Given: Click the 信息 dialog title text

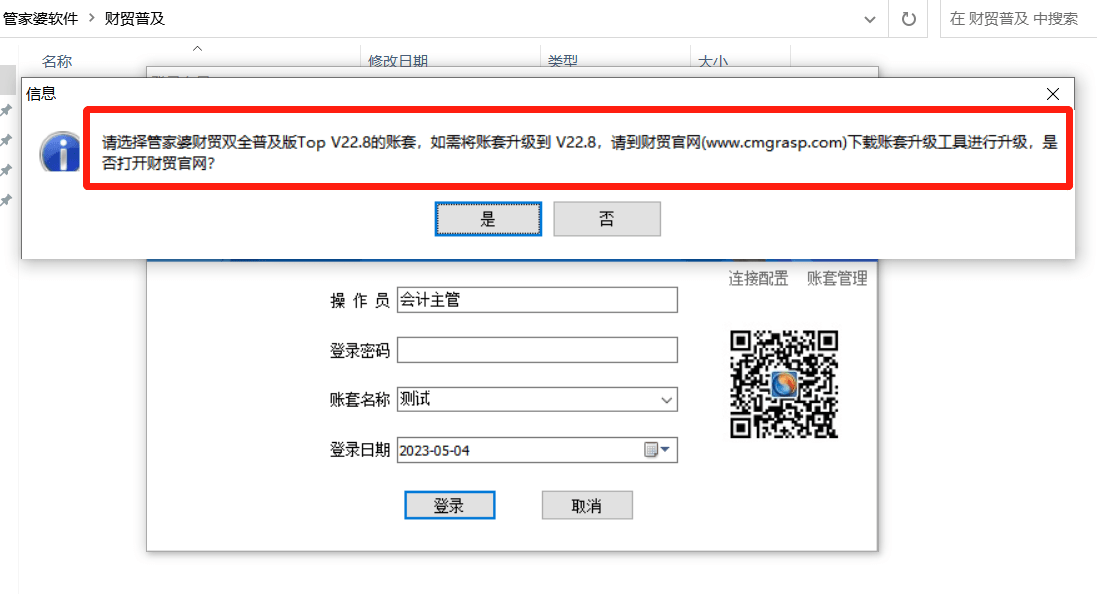Looking at the screenshot, I should click(x=41, y=94).
